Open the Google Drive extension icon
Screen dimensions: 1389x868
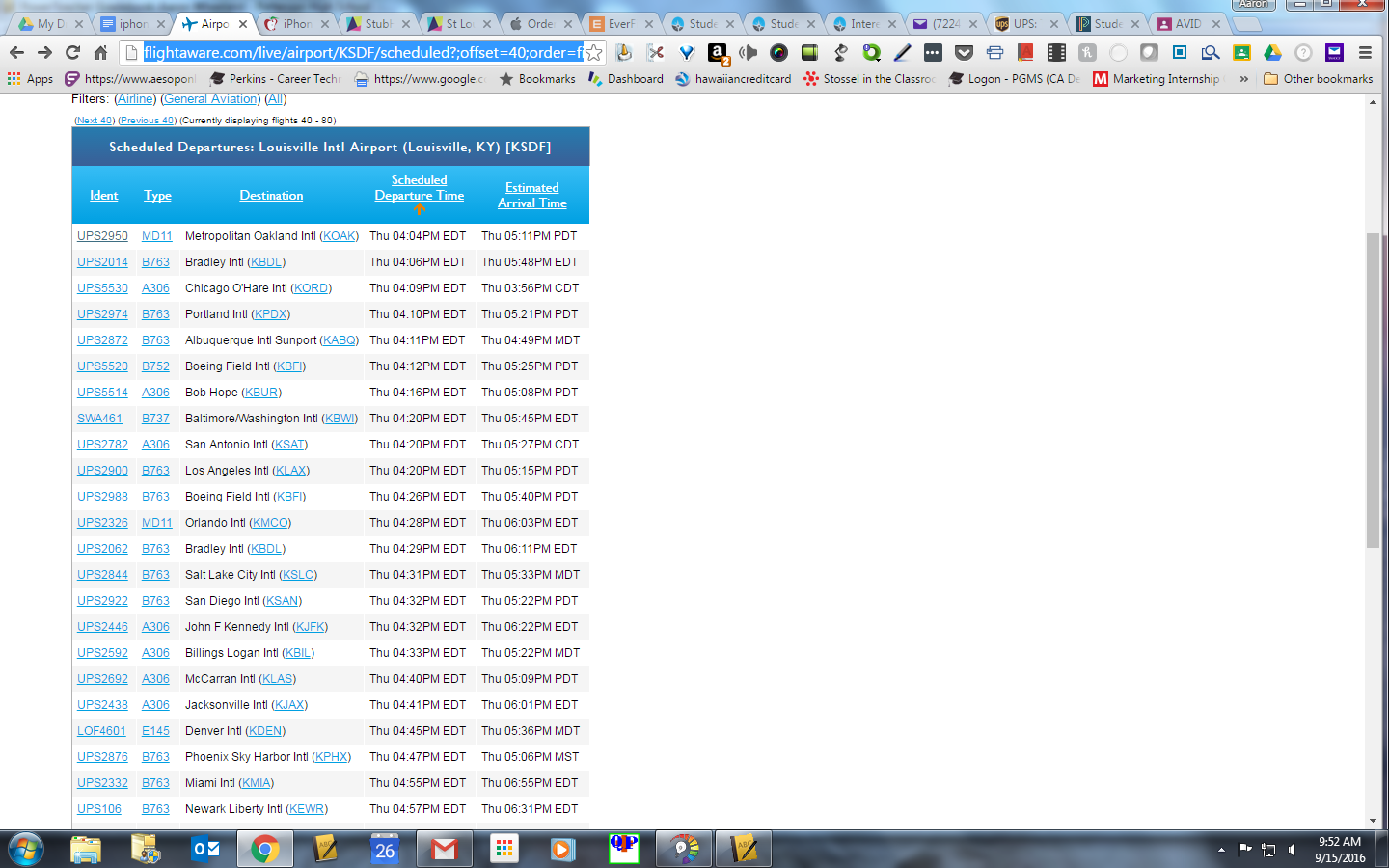click(x=1272, y=52)
